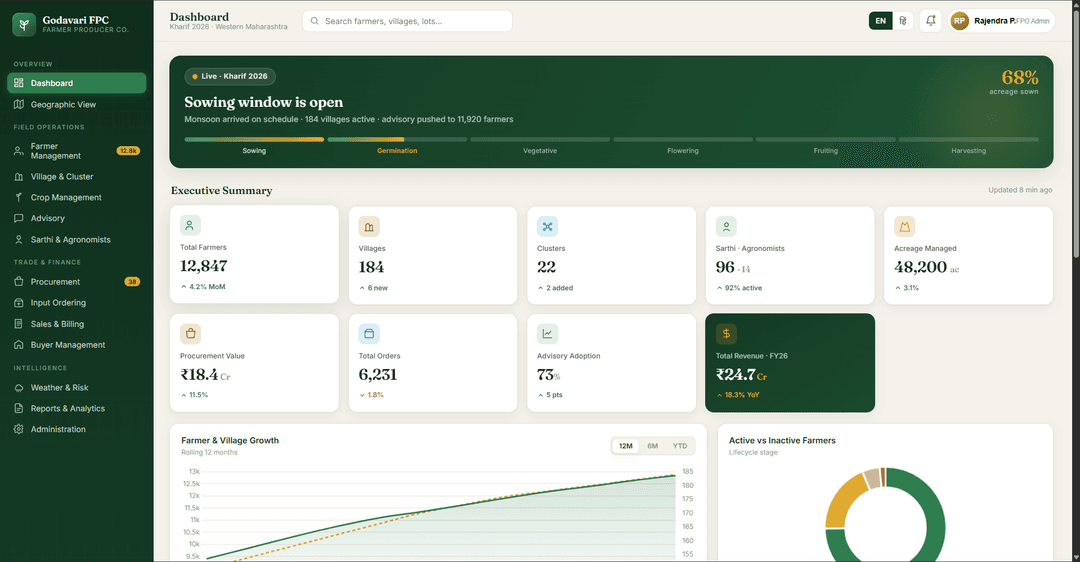Click the Godavari FPC logo icon
This screenshot has height=562, width=1080.
pyautogui.click(x=24, y=25)
